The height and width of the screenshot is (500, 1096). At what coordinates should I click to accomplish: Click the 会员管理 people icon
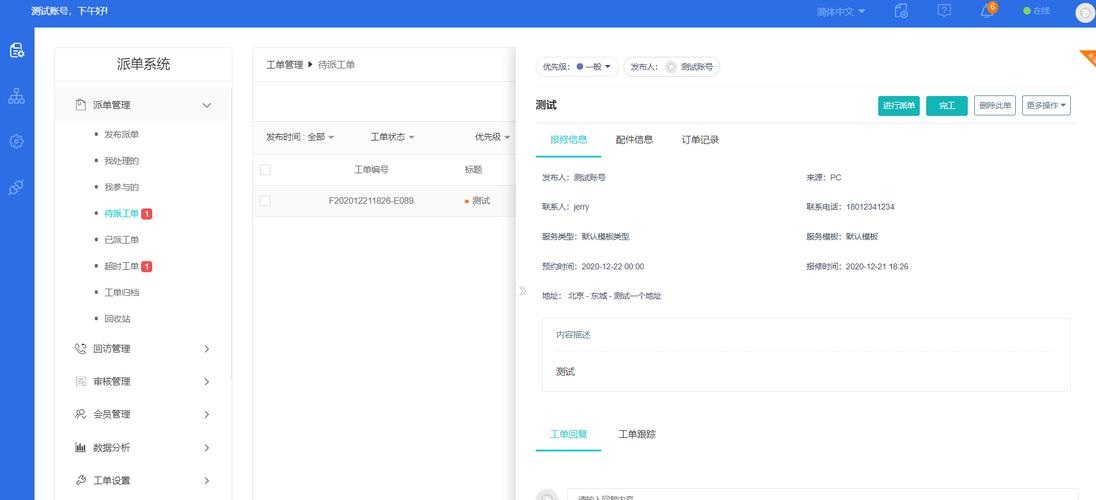(x=80, y=414)
